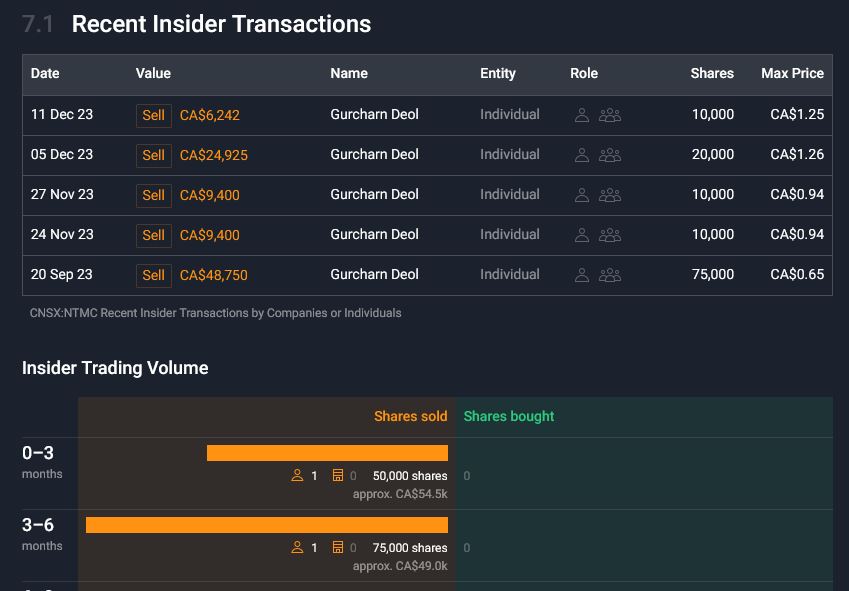
Task: Click company building icon in 0–3 months row
Action: pyautogui.click(x=337, y=476)
